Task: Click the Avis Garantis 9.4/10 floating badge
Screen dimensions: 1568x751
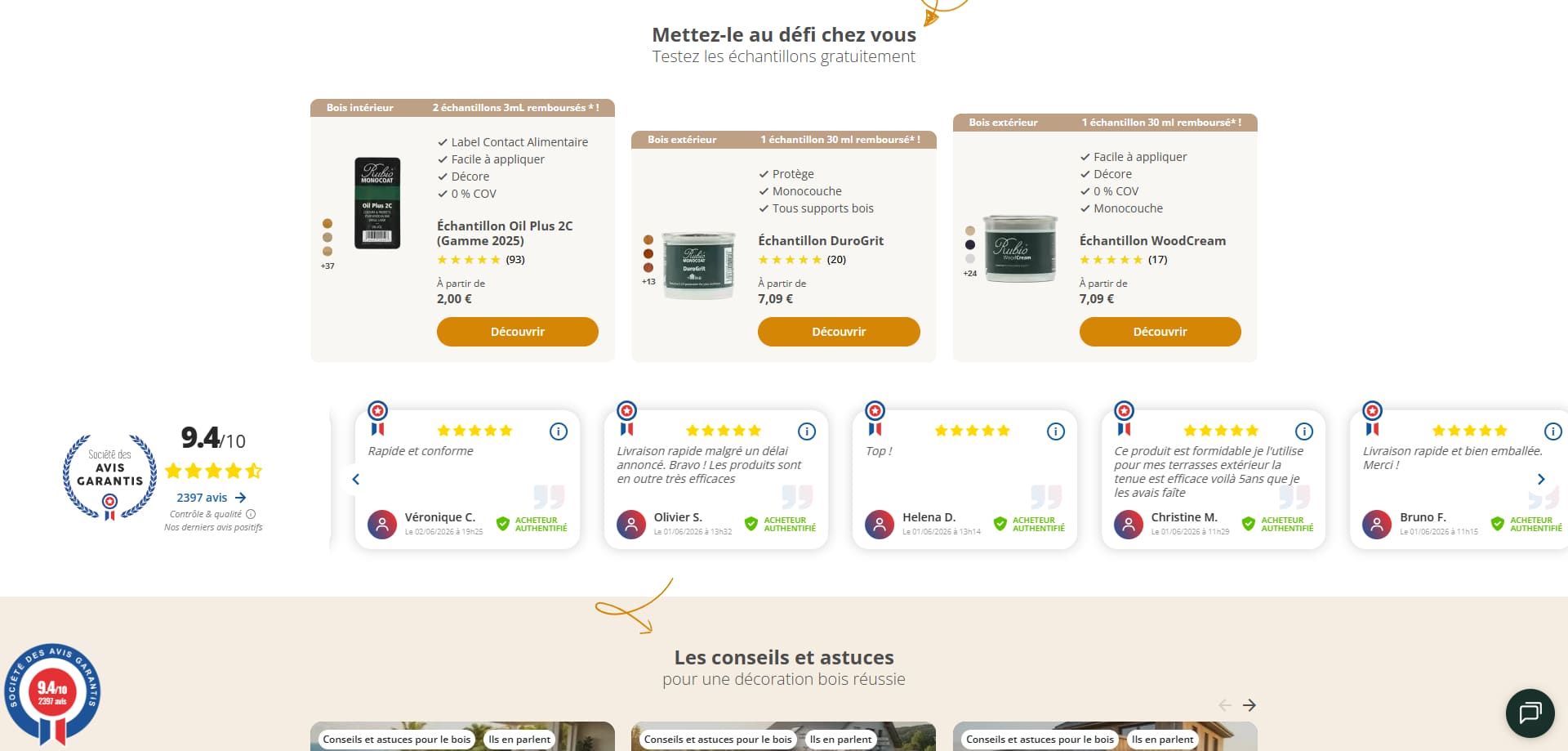Action: tap(52, 695)
